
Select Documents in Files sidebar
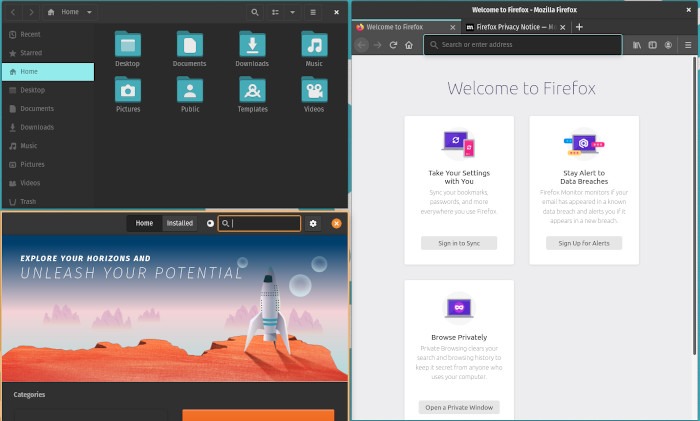tap(48, 108)
